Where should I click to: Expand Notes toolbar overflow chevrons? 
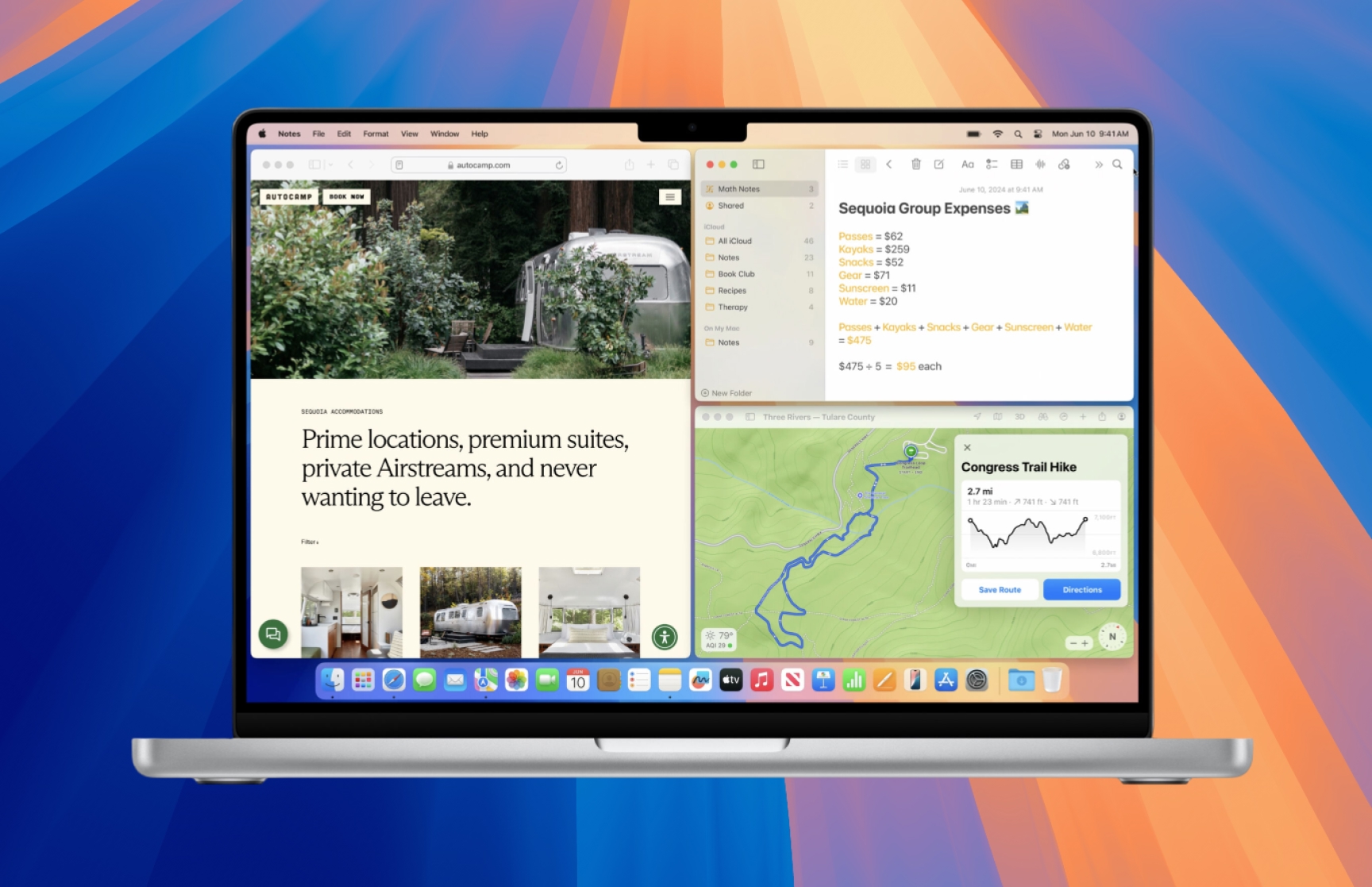(x=1099, y=164)
